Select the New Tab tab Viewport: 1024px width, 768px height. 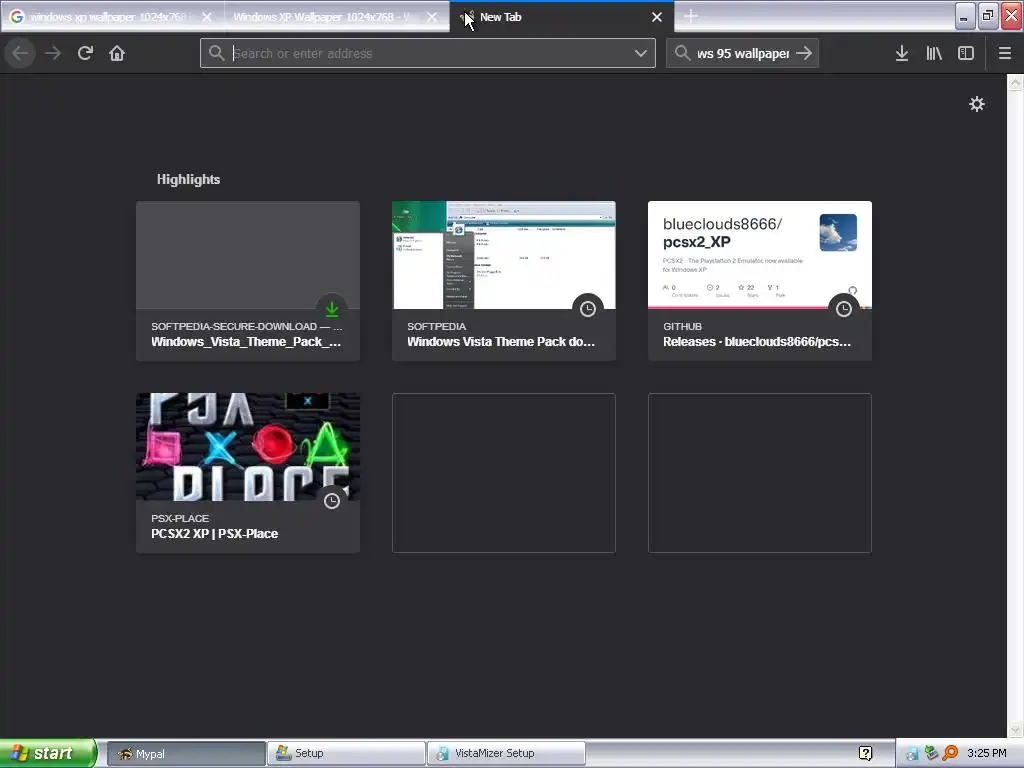[x=562, y=17]
